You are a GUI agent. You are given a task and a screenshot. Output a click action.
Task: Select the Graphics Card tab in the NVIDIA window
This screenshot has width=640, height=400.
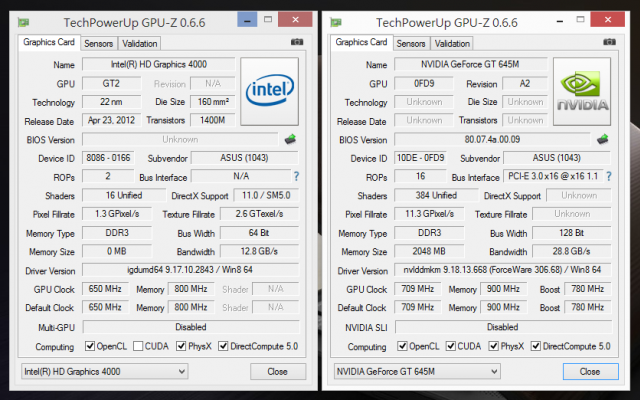point(362,42)
